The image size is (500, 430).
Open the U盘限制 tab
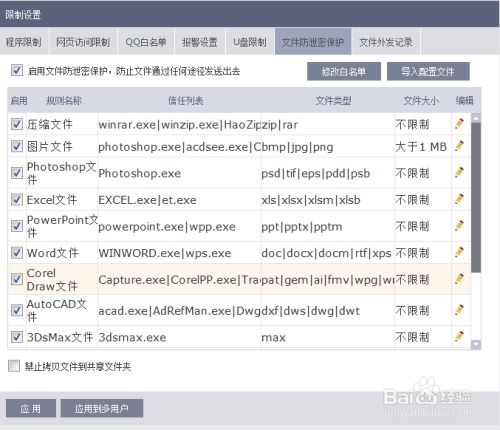(x=250, y=42)
